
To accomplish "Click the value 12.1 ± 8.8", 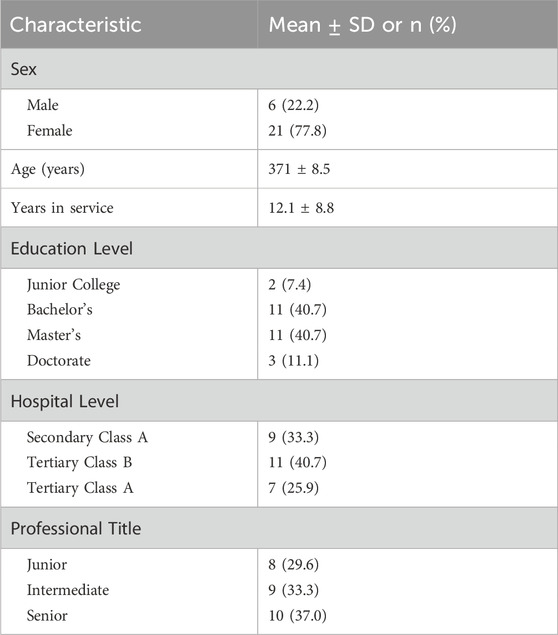I will click(301, 208).
